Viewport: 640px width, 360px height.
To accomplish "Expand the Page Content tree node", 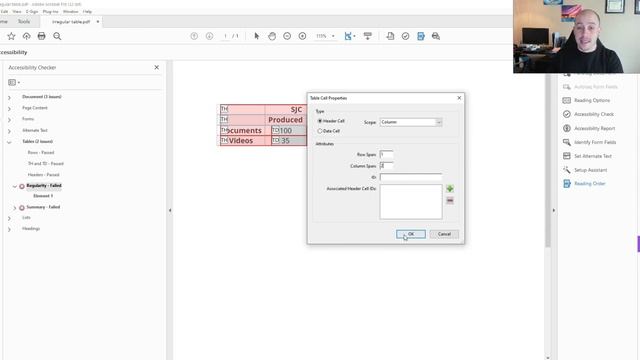I will click(x=9, y=109).
